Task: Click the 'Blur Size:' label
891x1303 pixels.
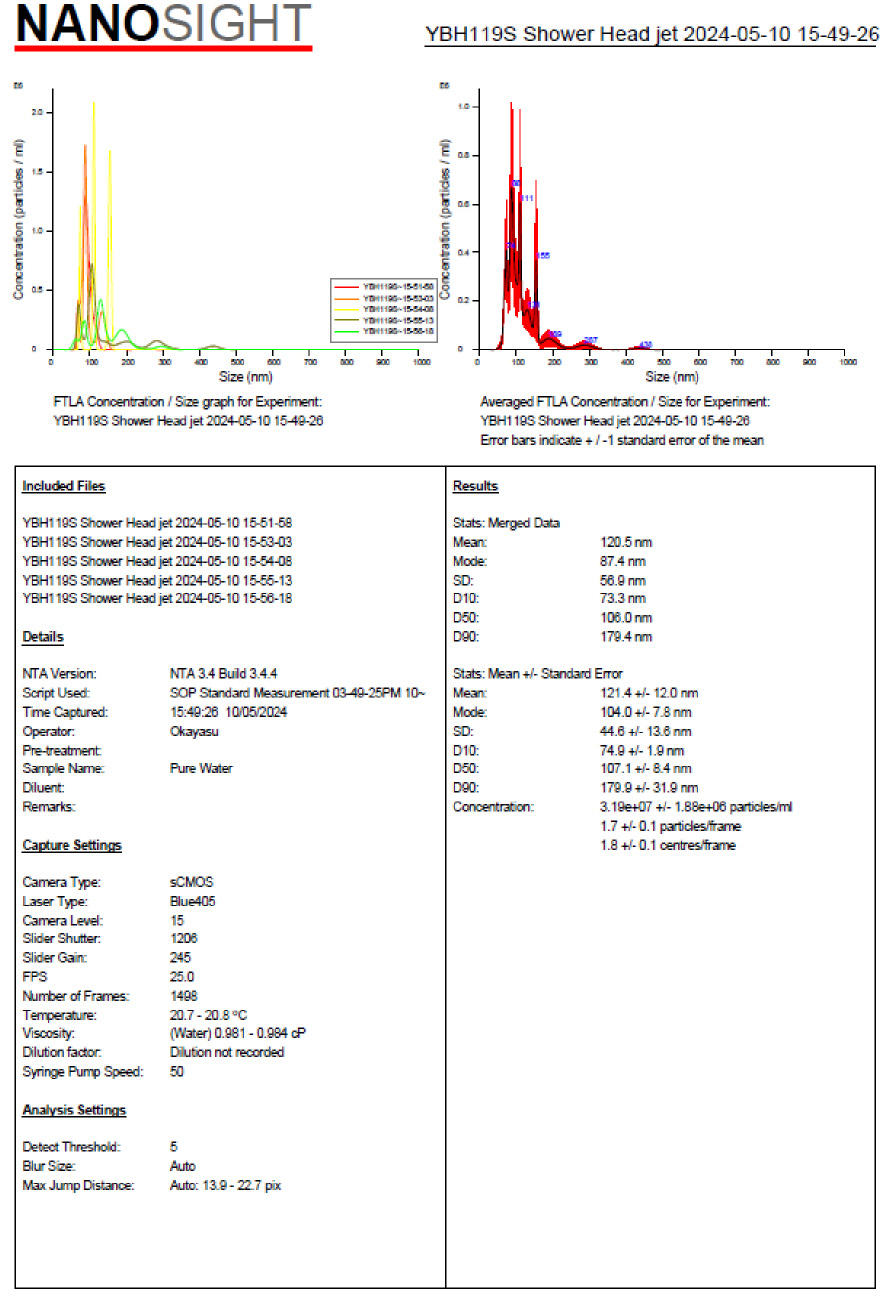Action: tap(50, 1166)
